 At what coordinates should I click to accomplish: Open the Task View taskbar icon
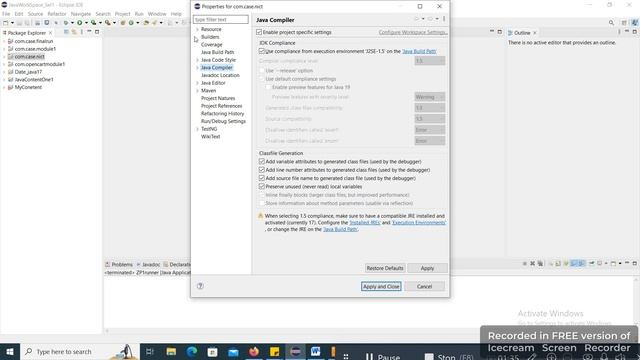(x=150, y=351)
